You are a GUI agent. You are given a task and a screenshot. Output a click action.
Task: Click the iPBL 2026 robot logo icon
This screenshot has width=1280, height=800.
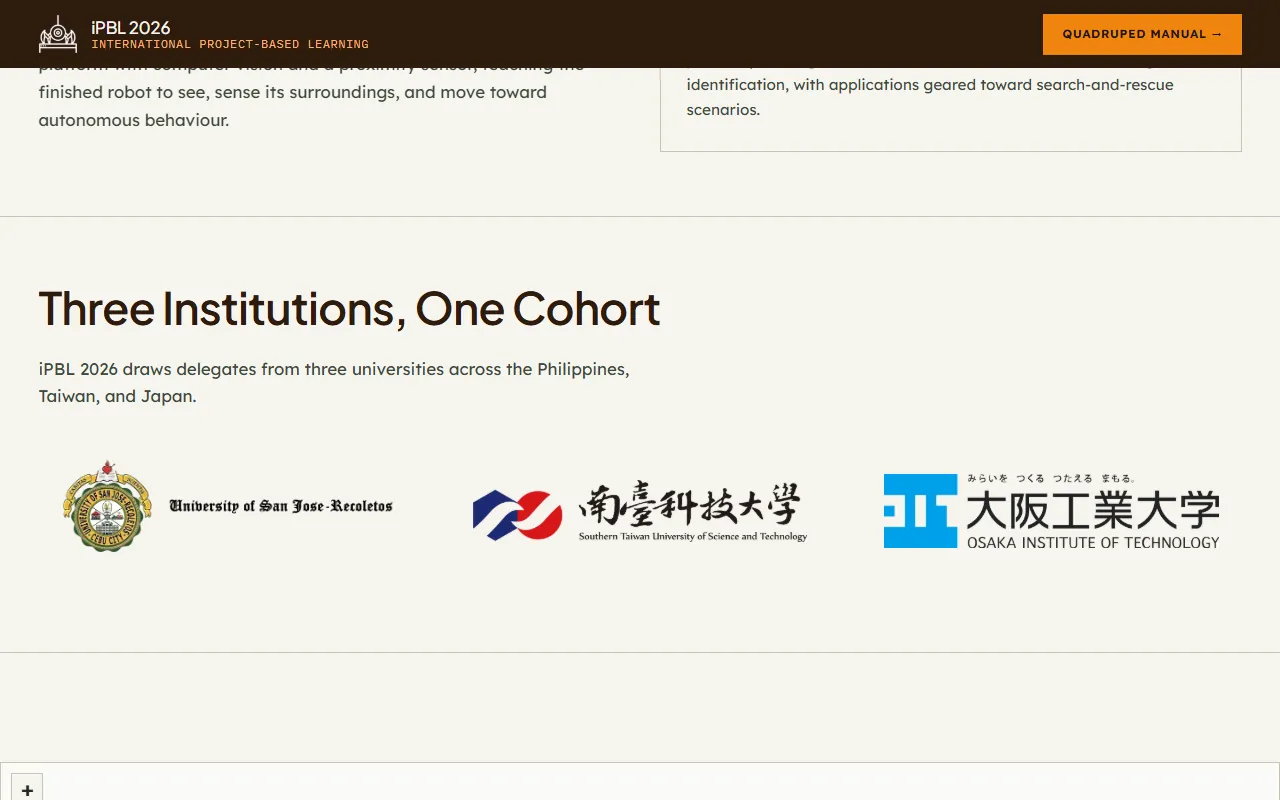click(58, 34)
